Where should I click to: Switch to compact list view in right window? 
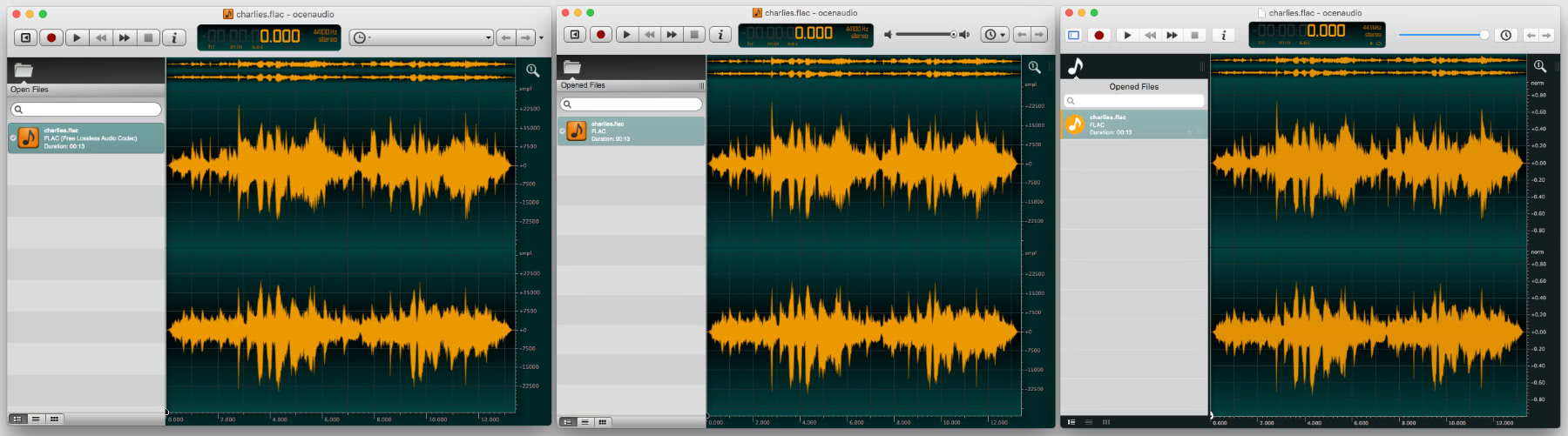coord(1089,422)
